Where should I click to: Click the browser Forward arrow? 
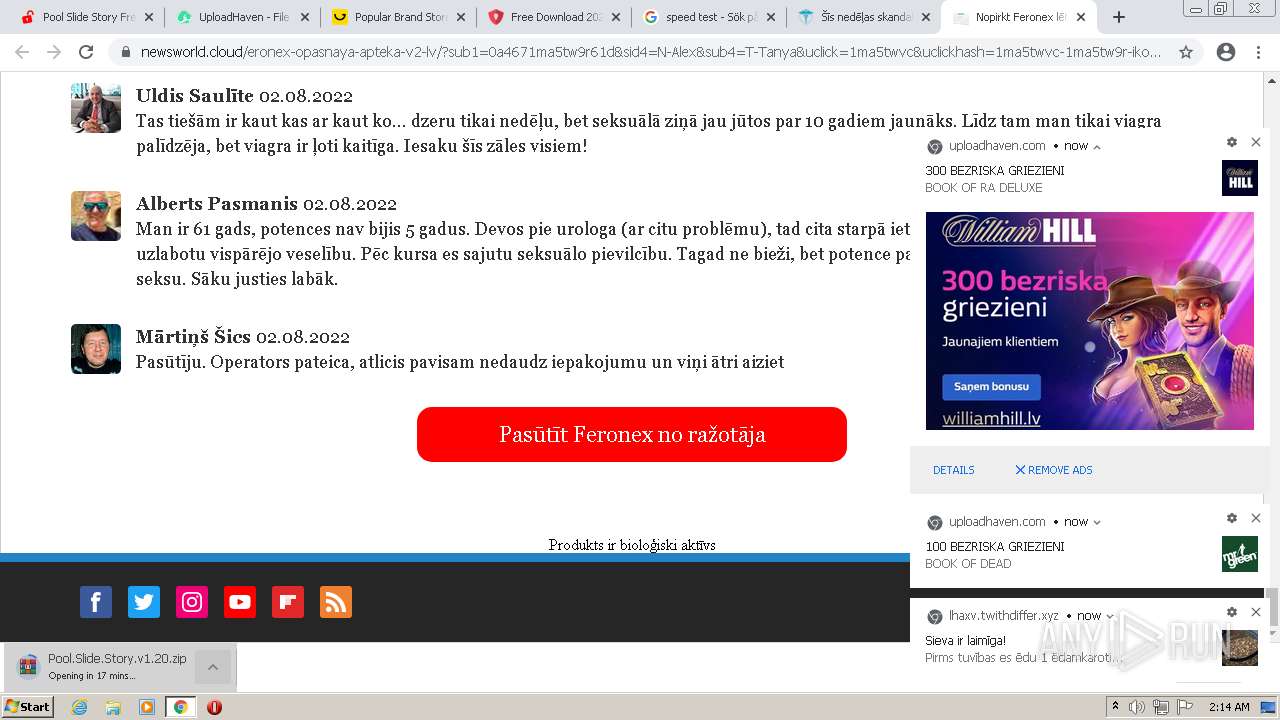(x=54, y=52)
